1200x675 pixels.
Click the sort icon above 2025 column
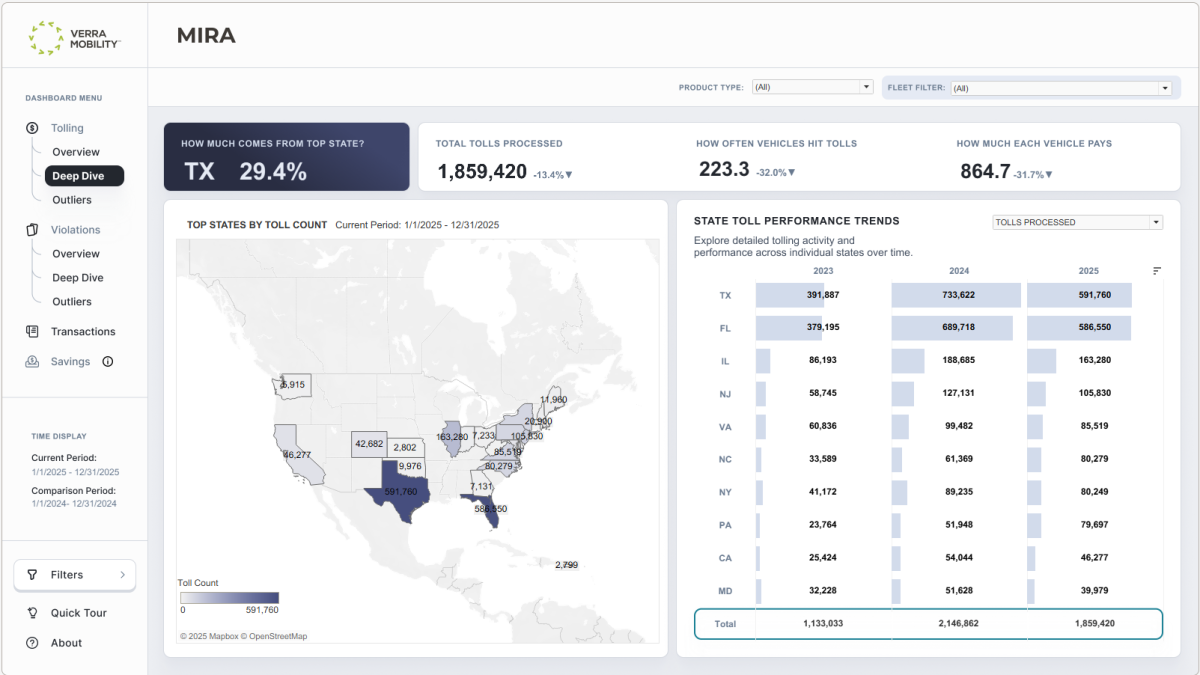tap(1157, 271)
